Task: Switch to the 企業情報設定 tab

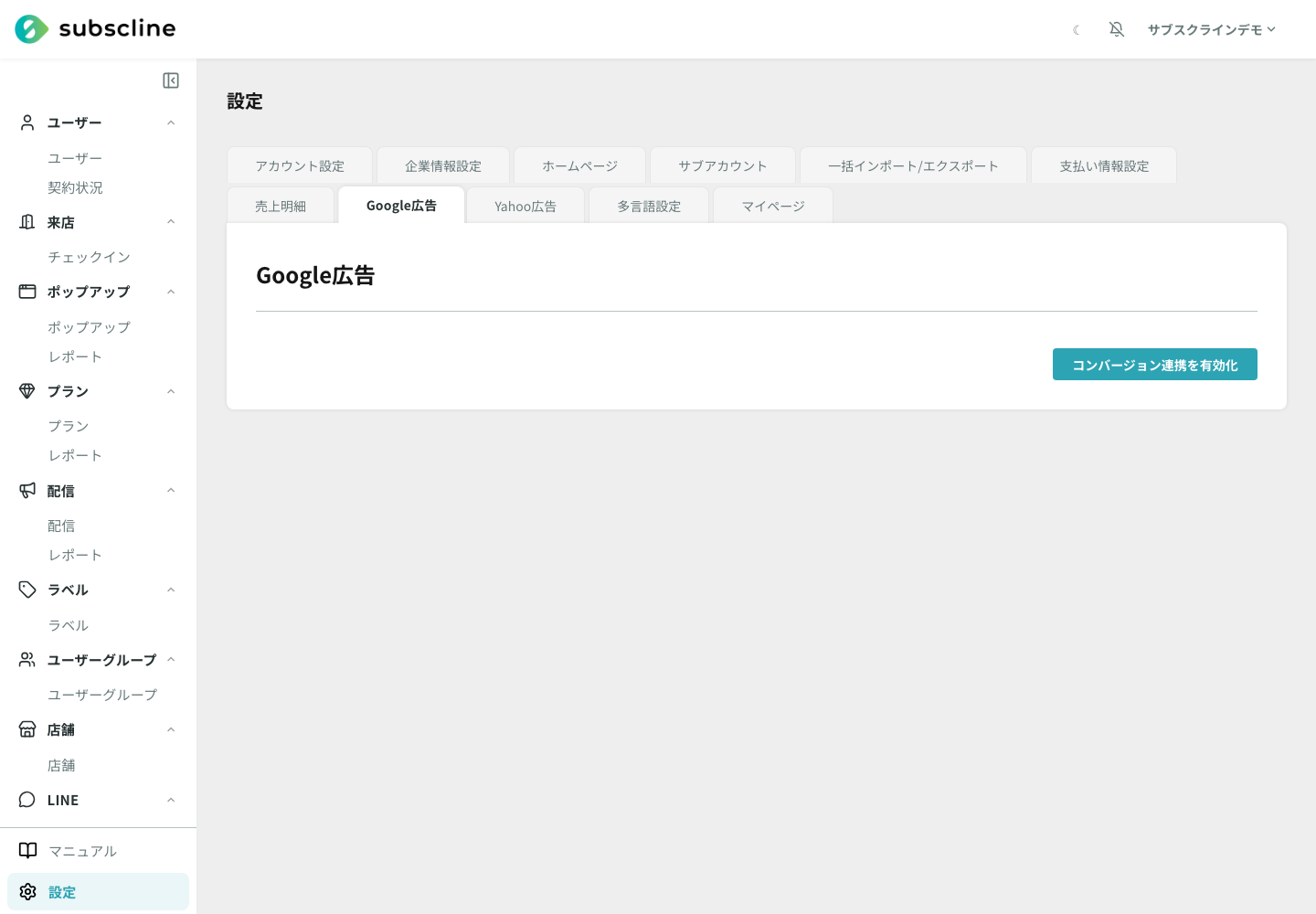Action: coord(443,165)
